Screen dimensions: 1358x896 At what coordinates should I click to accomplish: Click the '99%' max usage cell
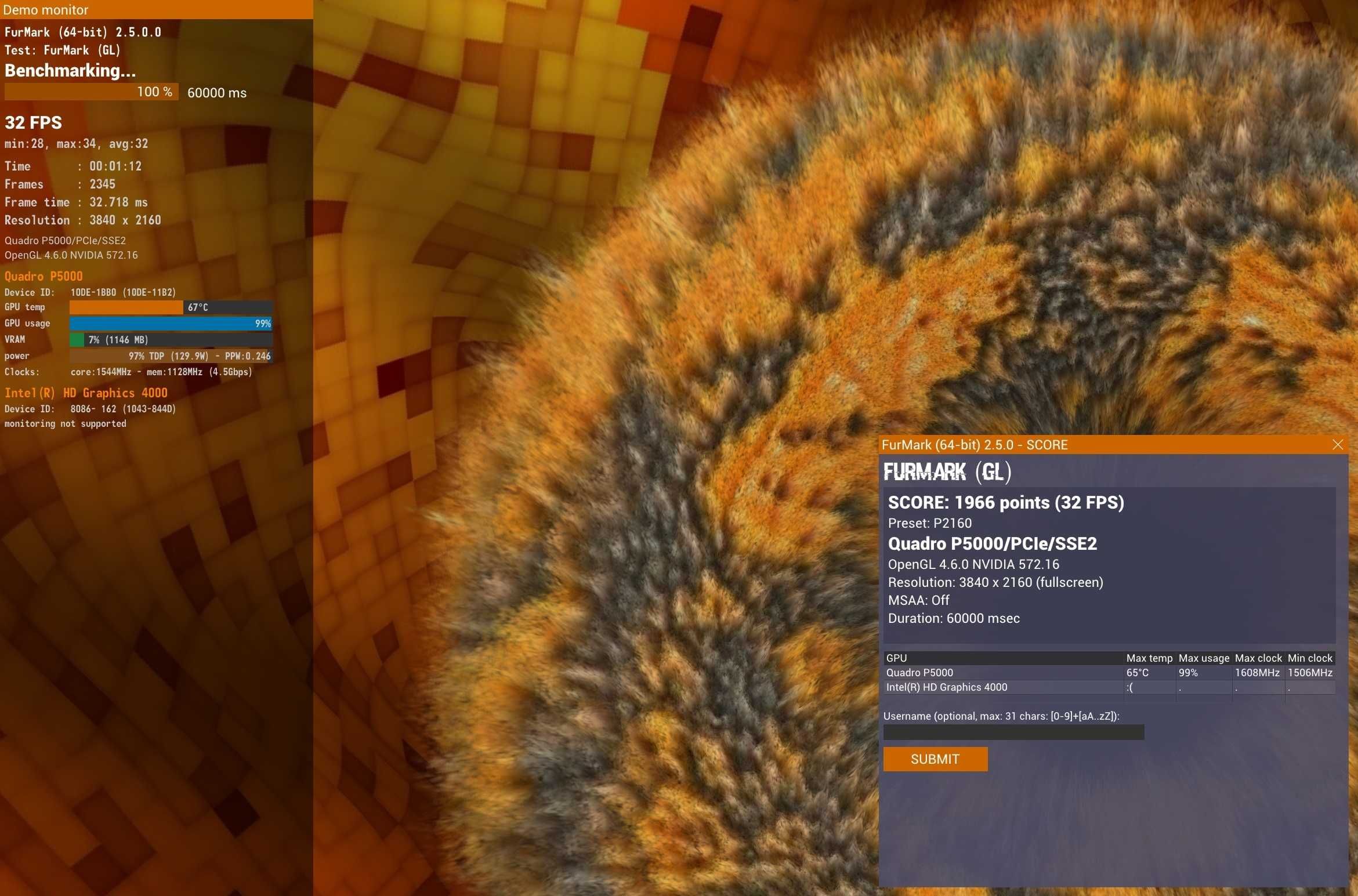(x=1188, y=673)
